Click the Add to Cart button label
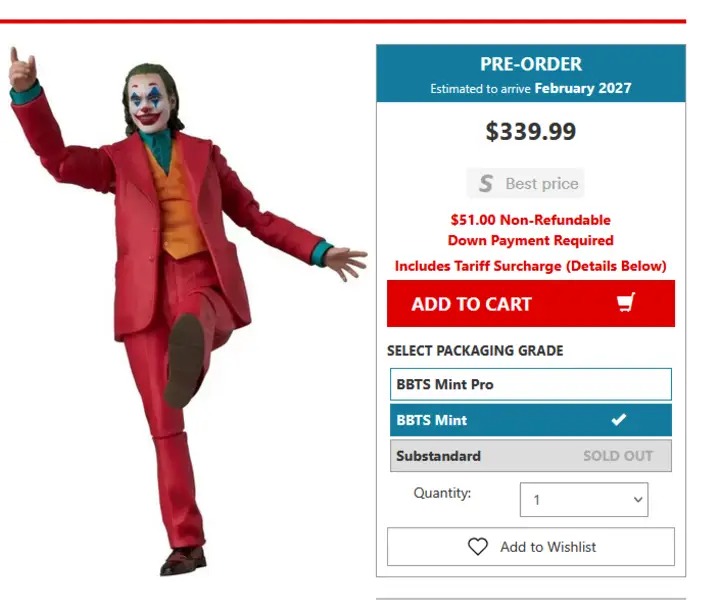 471,304
